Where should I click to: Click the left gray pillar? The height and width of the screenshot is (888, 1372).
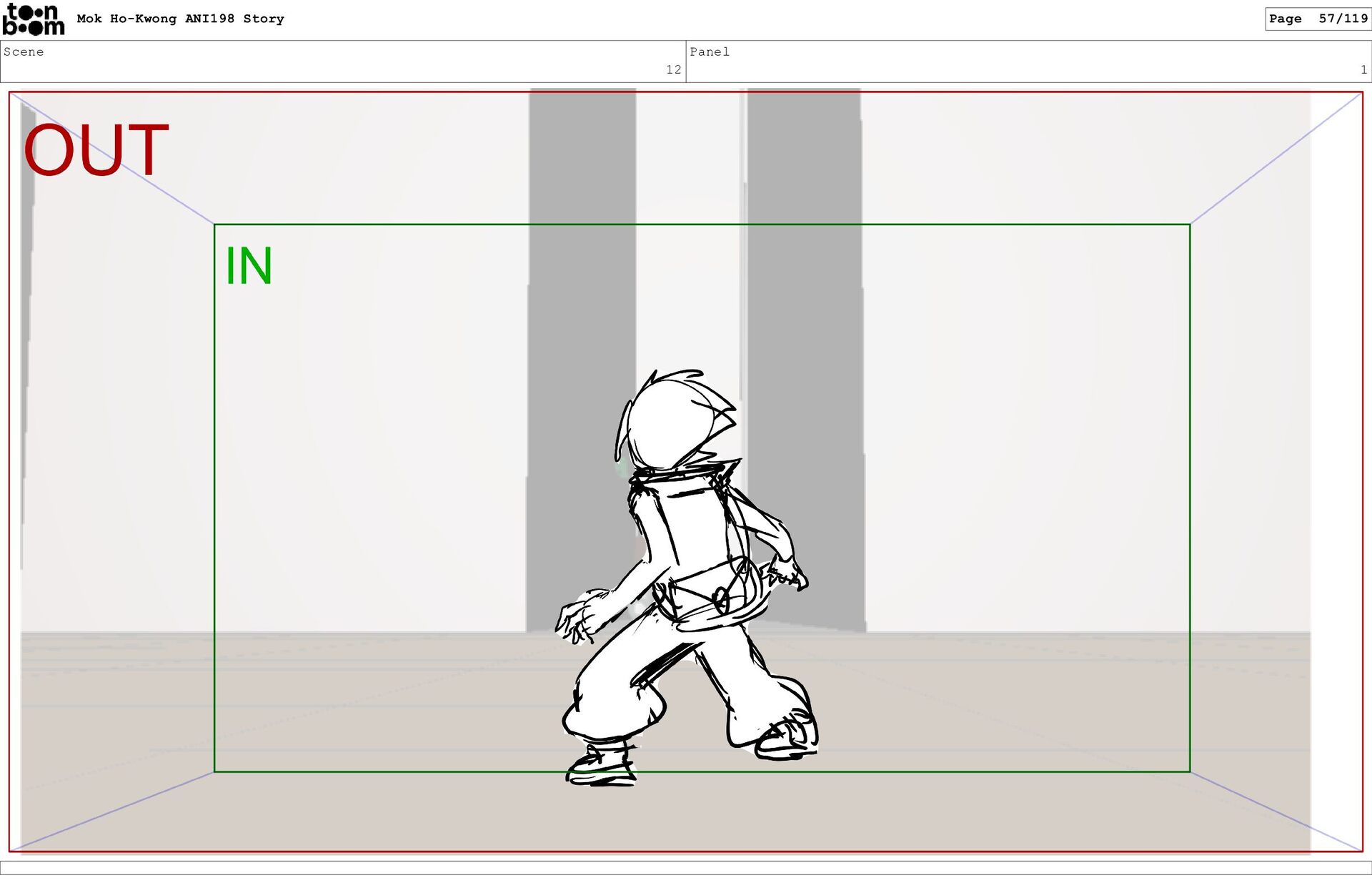[582, 286]
